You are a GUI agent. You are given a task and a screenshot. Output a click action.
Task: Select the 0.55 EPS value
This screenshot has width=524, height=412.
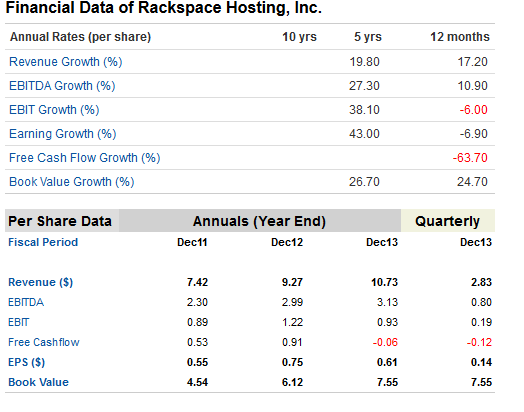point(197,363)
